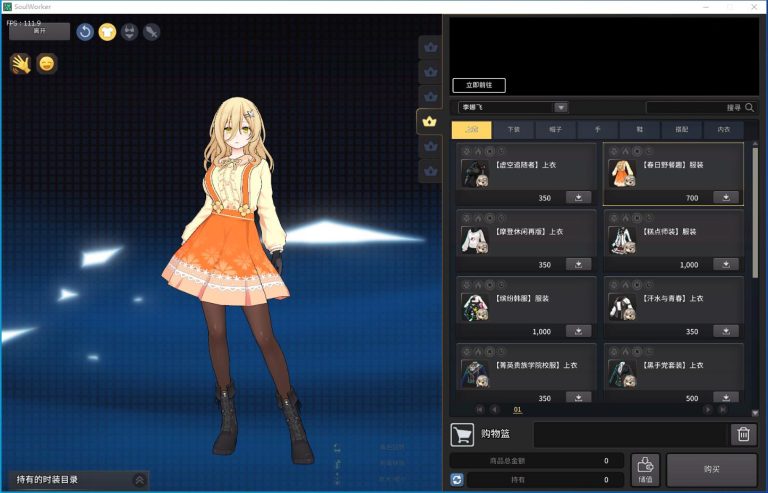
Task: Switch to the 帽子 tab
Action: tap(555, 130)
